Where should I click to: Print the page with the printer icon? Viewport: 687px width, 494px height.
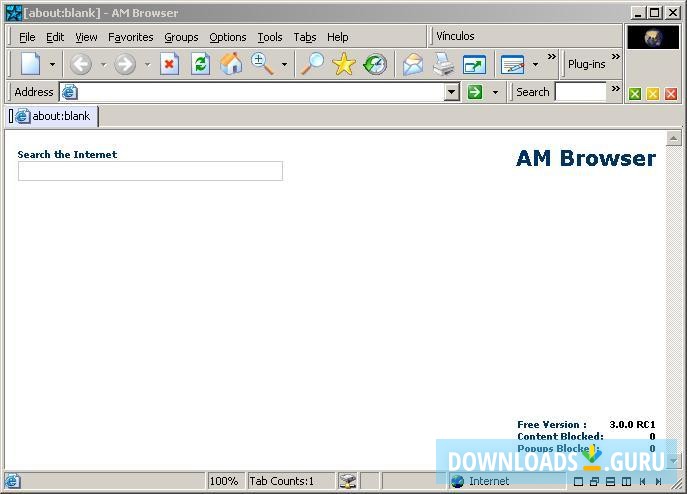pyautogui.click(x=443, y=64)
